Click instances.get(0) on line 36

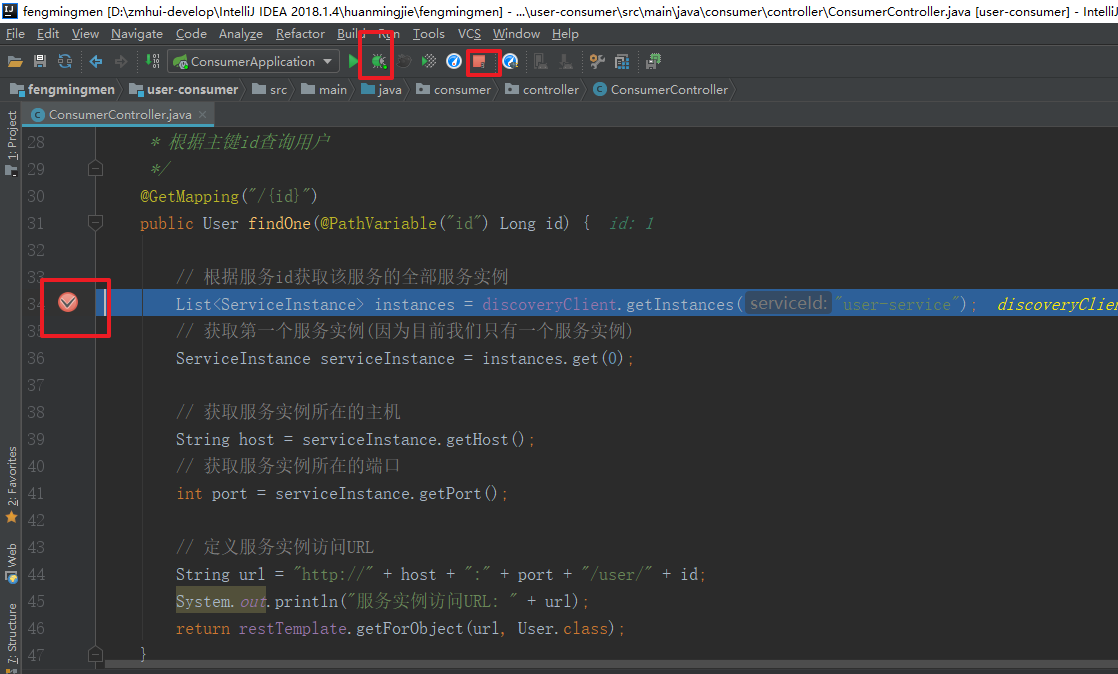553,358
